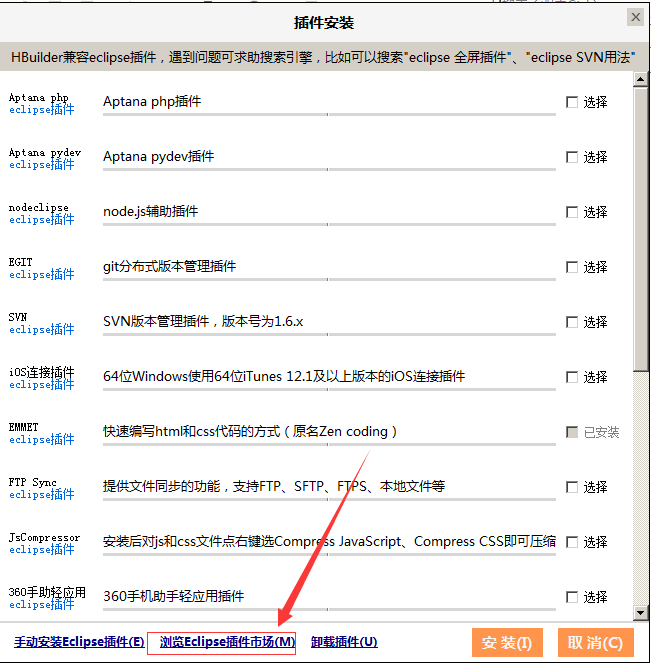Check the Aptana pydev plugin checkbox
Image resolution: width=651 pixels, height=666 pixels.
pyautogui.click(x=572, y=157)
